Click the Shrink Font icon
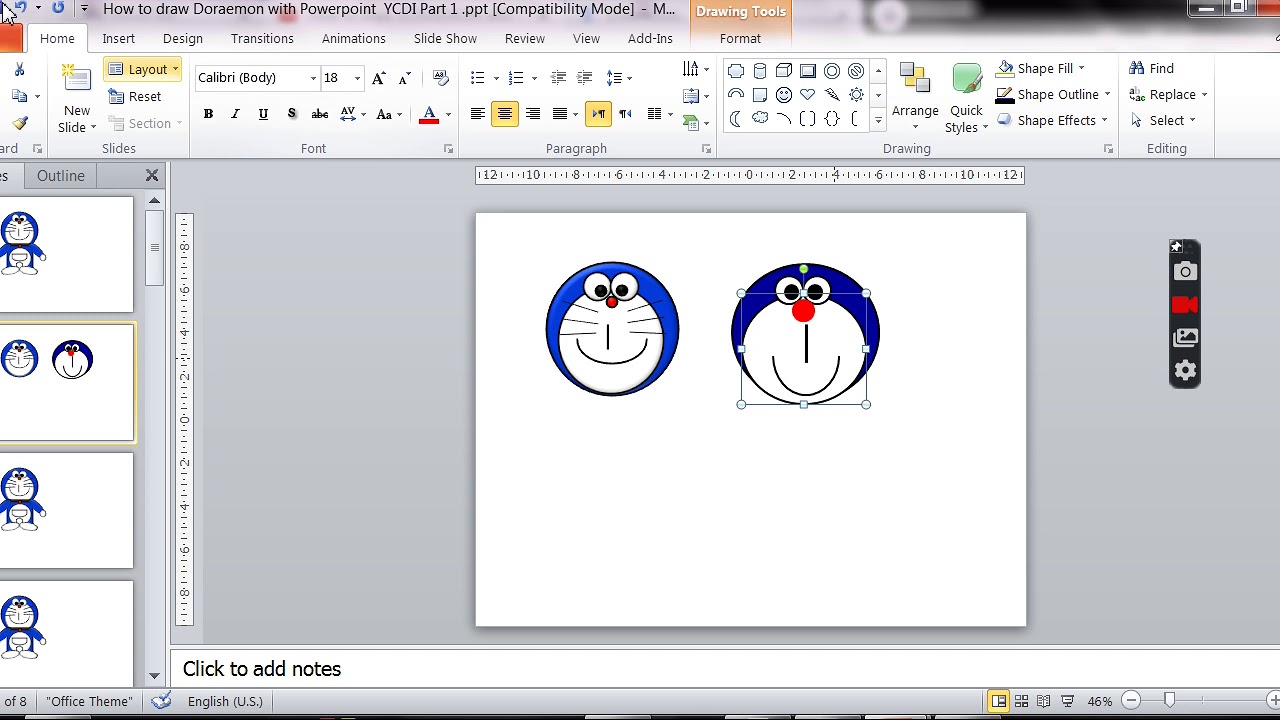This screenshot has width=1280, height=720. (404, 78)
